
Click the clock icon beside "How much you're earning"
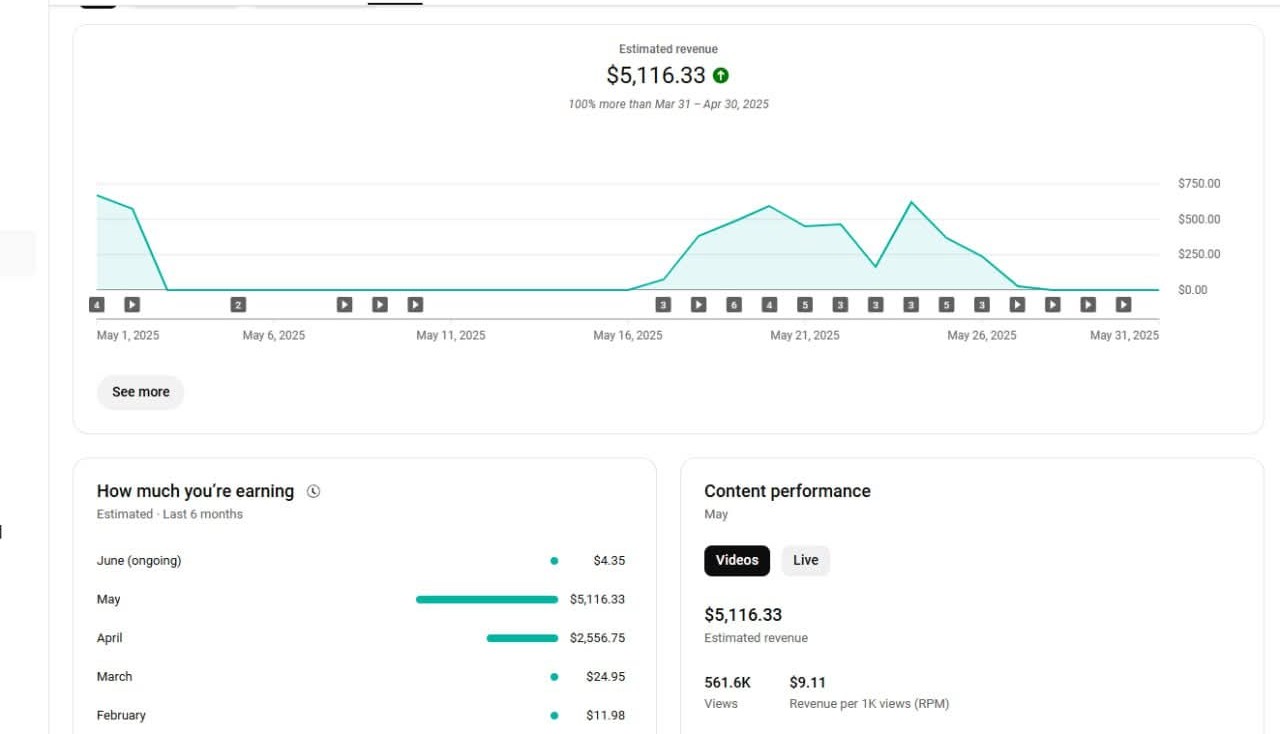(x=312, y=491)
